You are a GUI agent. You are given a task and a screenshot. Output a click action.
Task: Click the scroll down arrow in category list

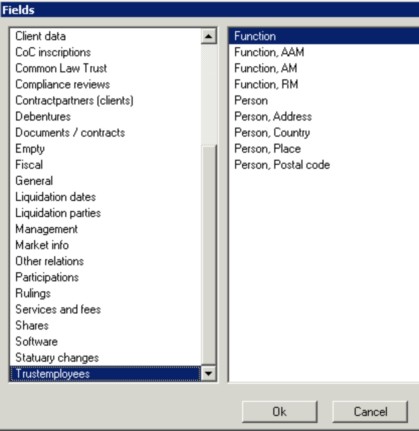tap(209, 373)
